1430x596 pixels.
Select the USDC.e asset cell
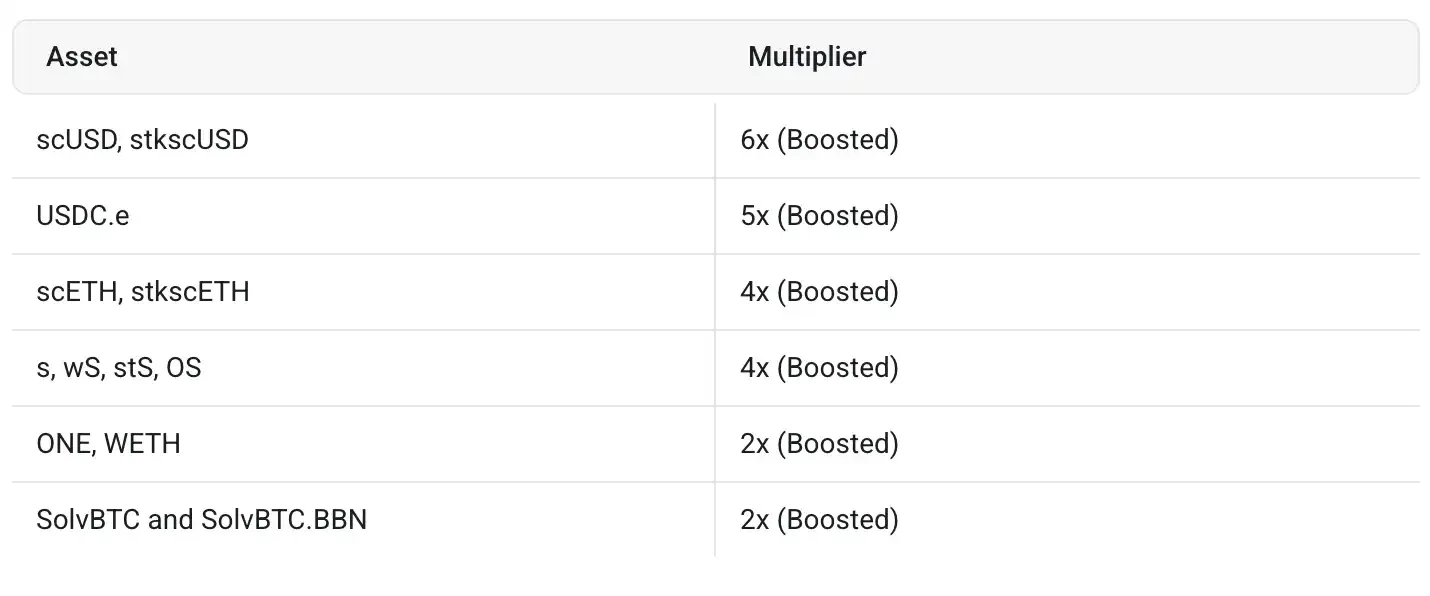click(83, 216)
